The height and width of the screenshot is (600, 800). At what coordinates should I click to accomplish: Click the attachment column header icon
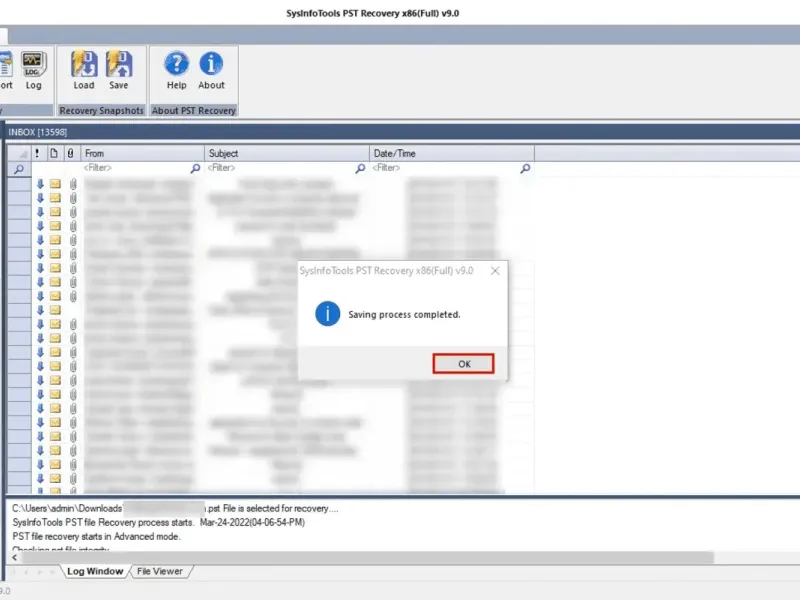pos(71,153)
